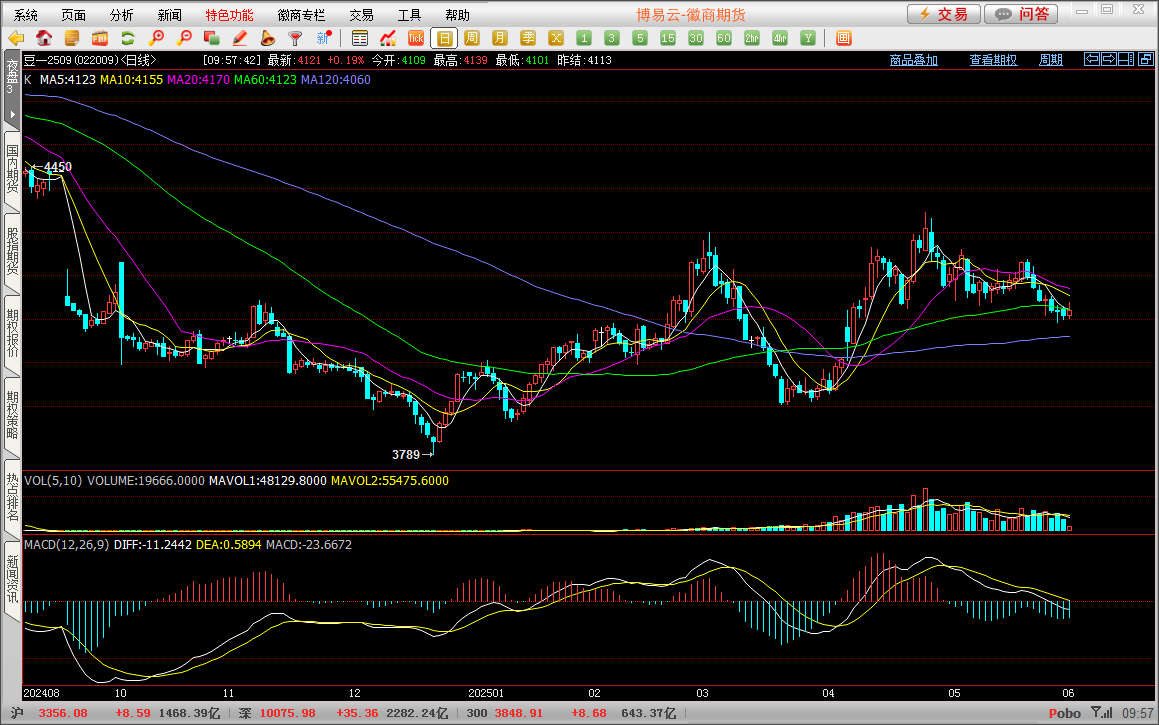Open the filter funnel icon
1159x725 pixels.
[x=295, y=38]
